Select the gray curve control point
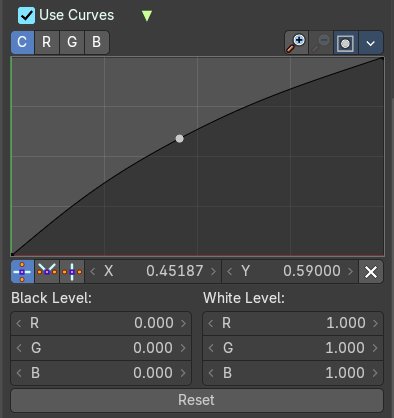This screenshot has height=418, width=394. (x=179, y=138)
